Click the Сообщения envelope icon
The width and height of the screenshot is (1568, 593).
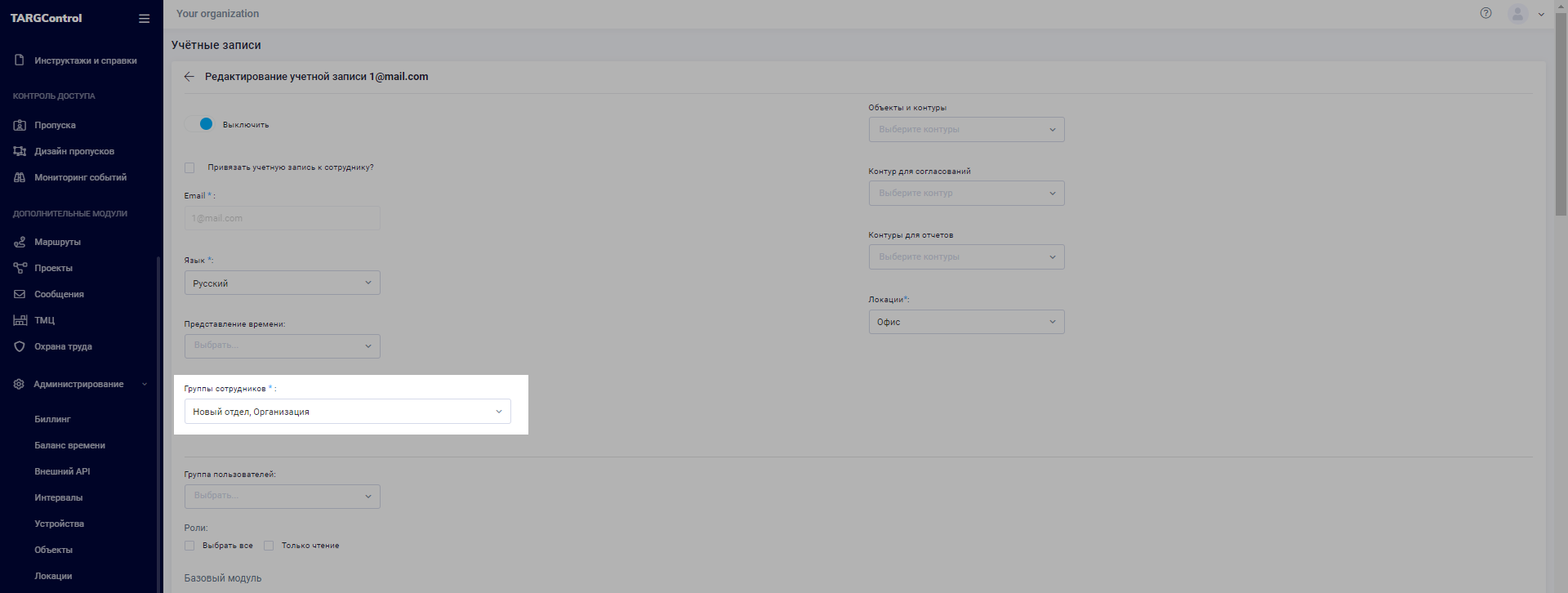[20, 294]
